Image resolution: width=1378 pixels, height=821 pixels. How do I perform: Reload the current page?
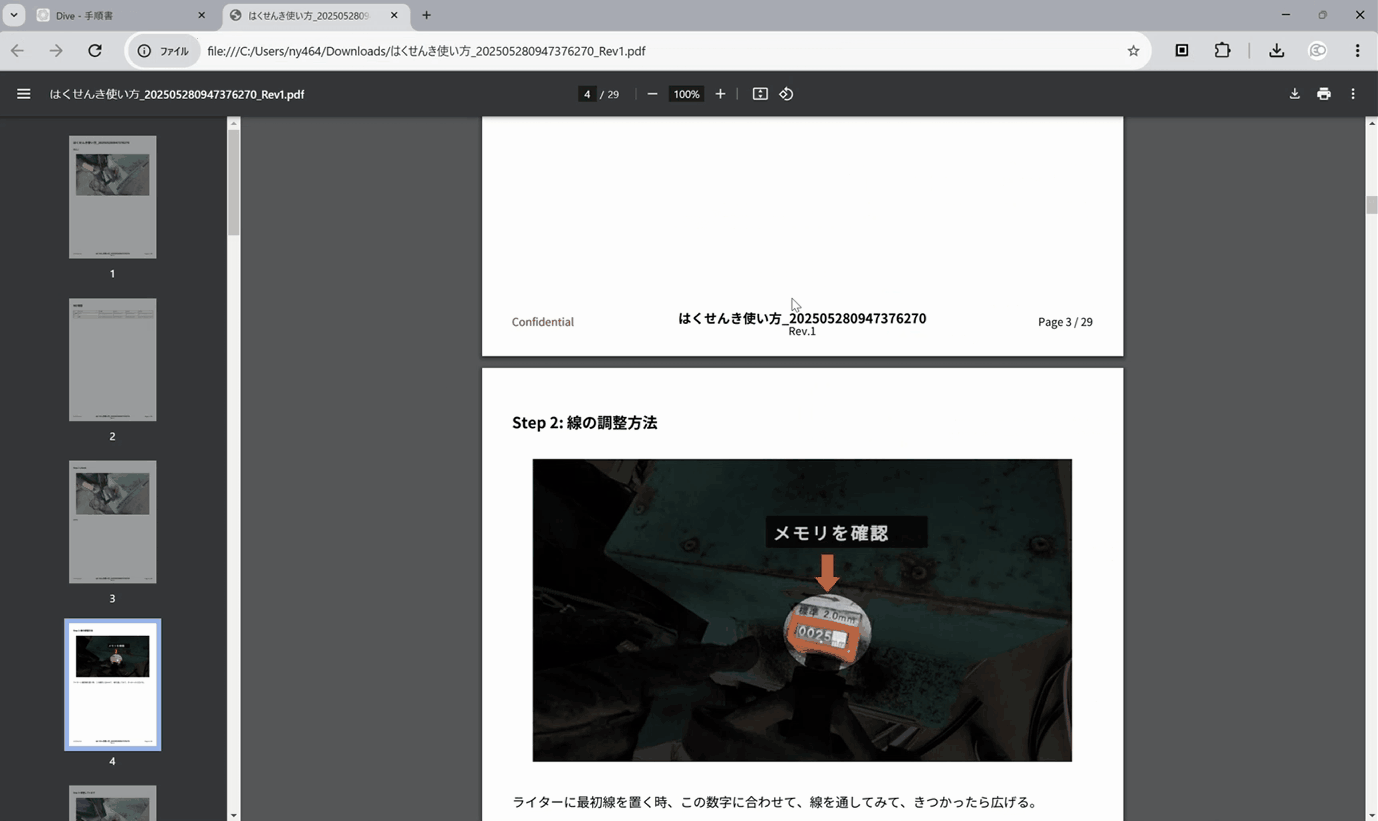click(95, 51)
